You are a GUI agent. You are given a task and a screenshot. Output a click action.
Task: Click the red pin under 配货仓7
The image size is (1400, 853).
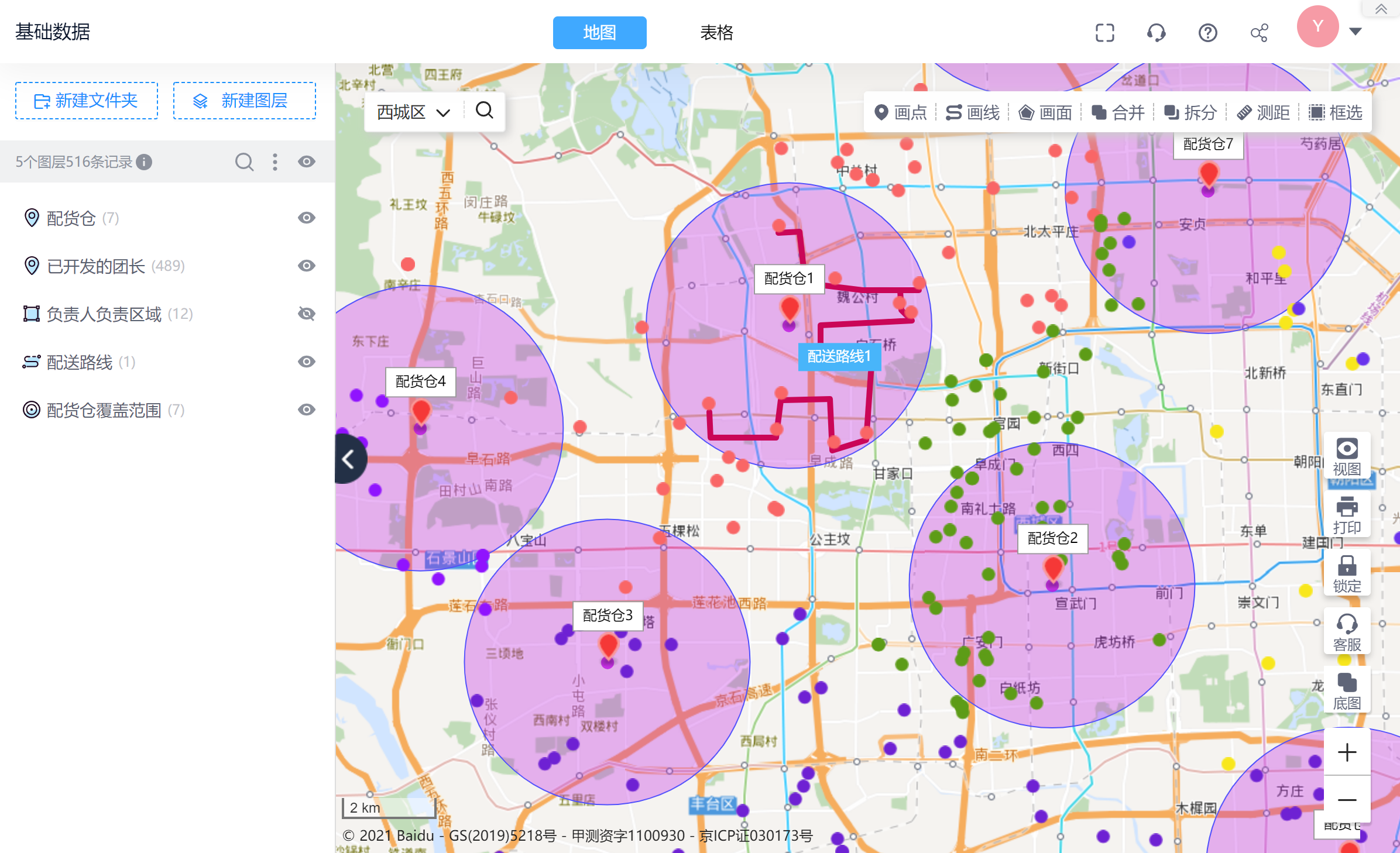(1209, 174)
